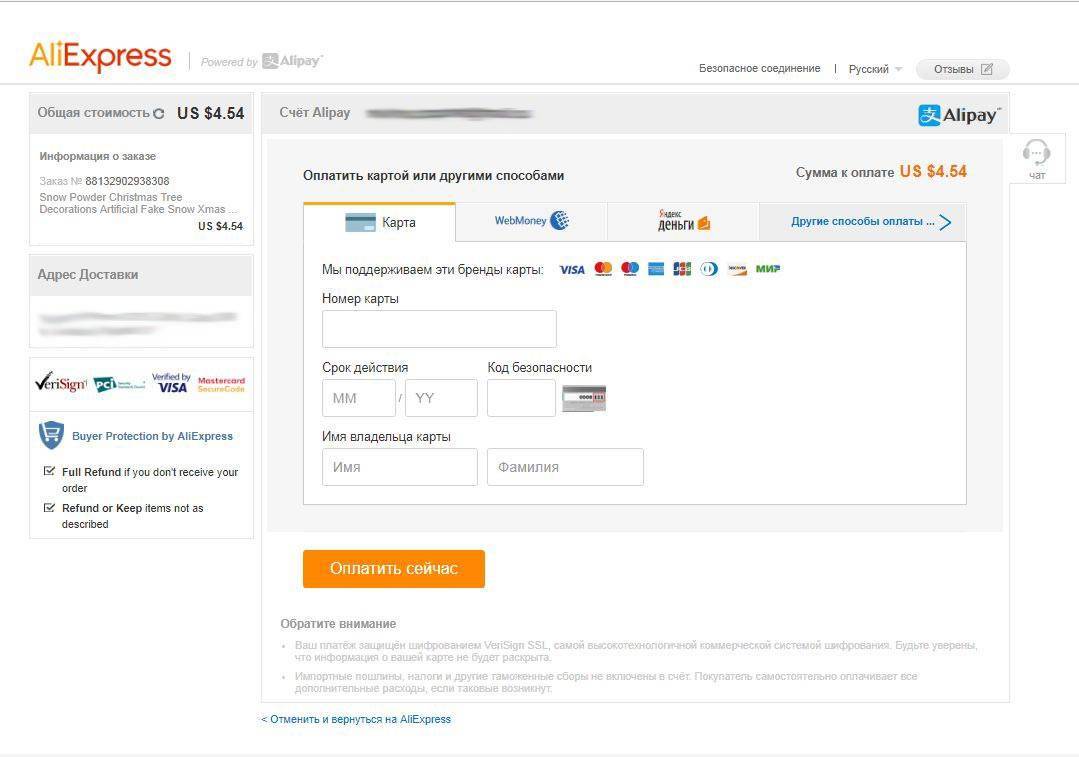Click the Refund or Keep checkmark icon

tap(49, 508)
